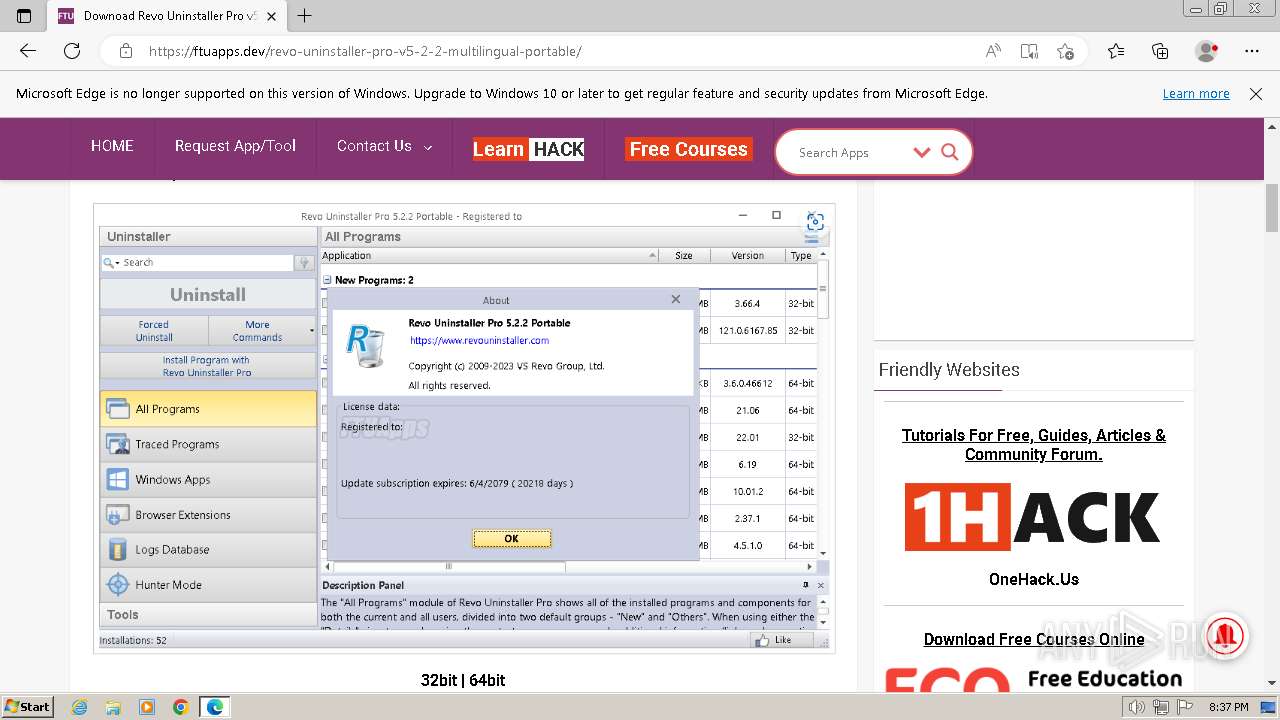Viewport: 1280px width, 720px height.
Task: Dismiss the Edge unsupported notification bar
Action: click(x=1256, y=93)
